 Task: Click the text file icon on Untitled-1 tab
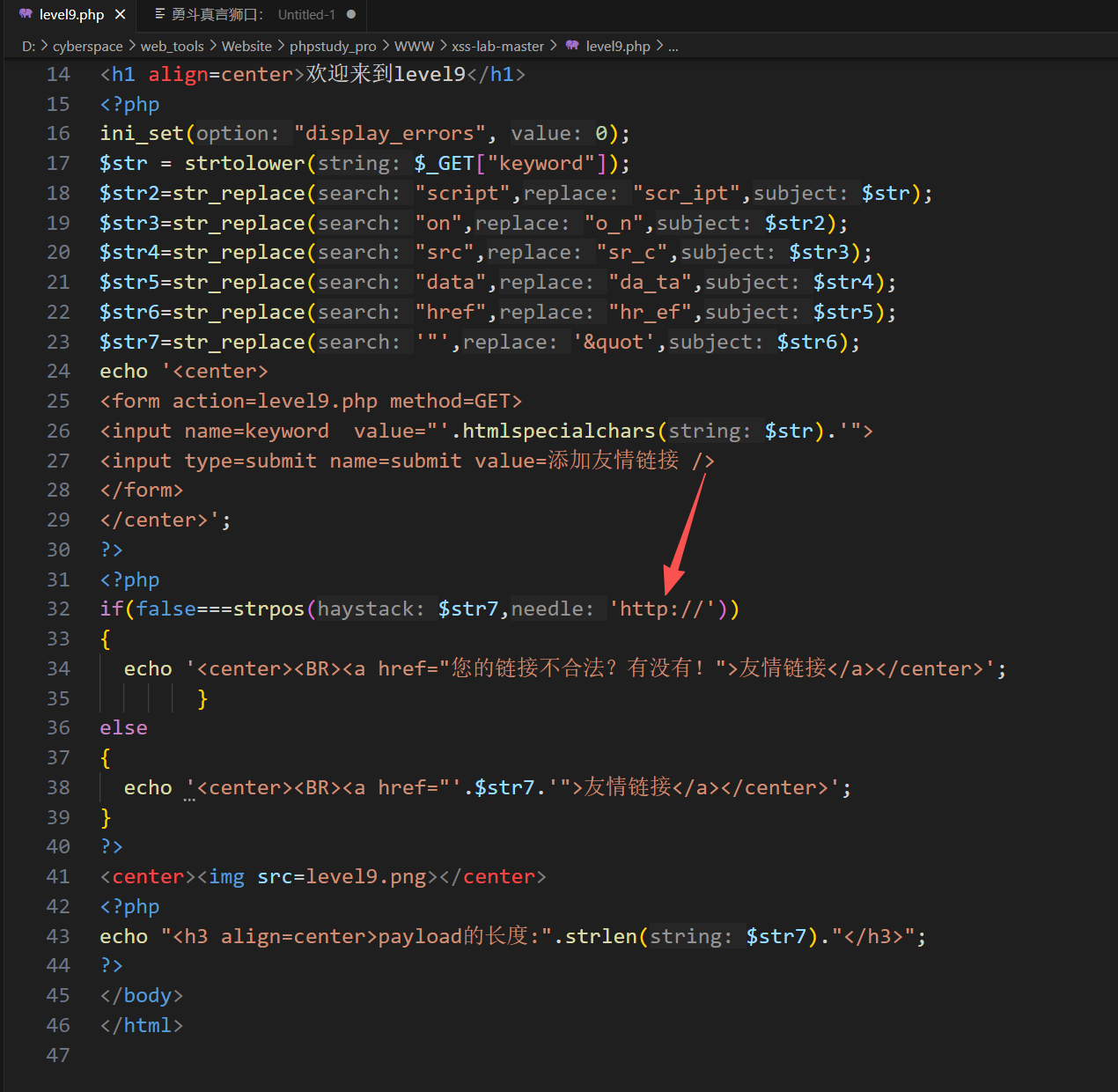click(x=160, y=15)
